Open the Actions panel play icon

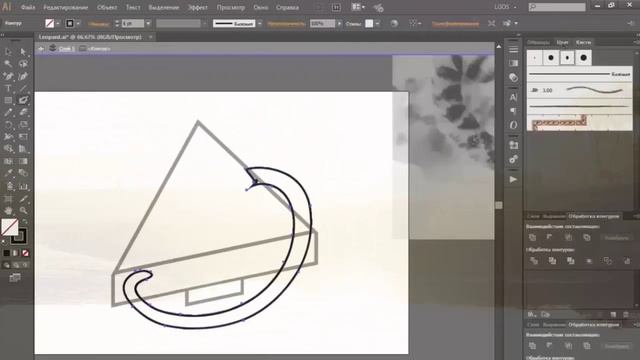coord(513,180)
